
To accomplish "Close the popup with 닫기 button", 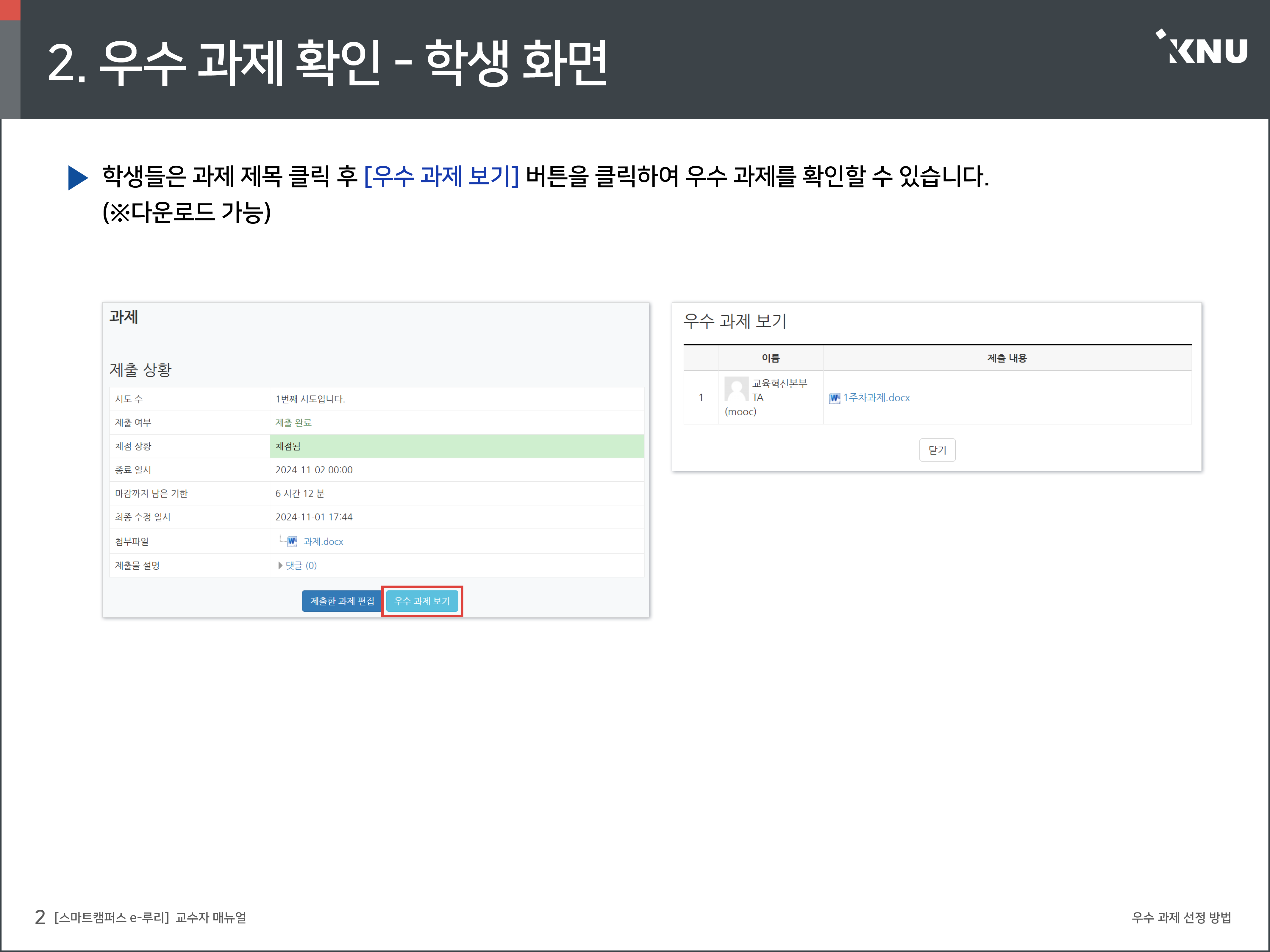I will point(937,450).
